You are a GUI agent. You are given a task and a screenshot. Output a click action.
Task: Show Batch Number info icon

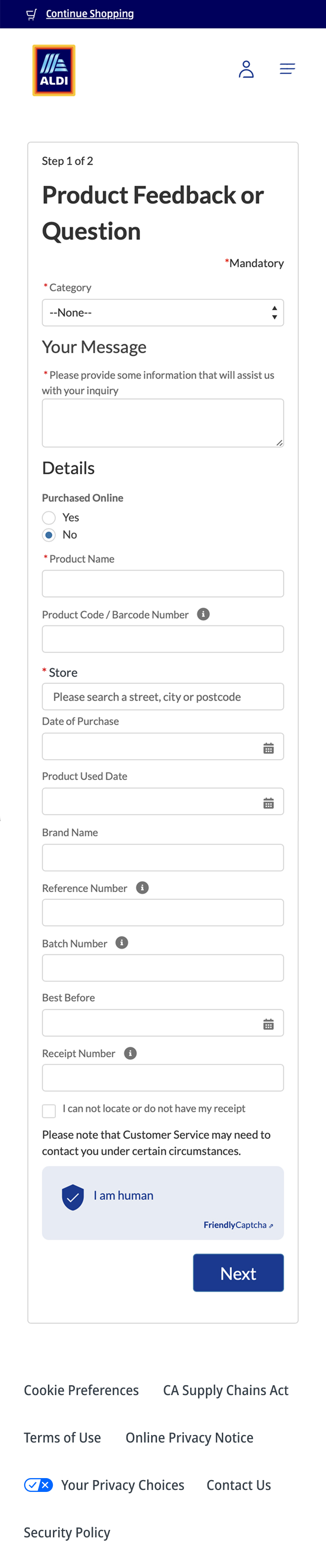[x=122, y=943]
